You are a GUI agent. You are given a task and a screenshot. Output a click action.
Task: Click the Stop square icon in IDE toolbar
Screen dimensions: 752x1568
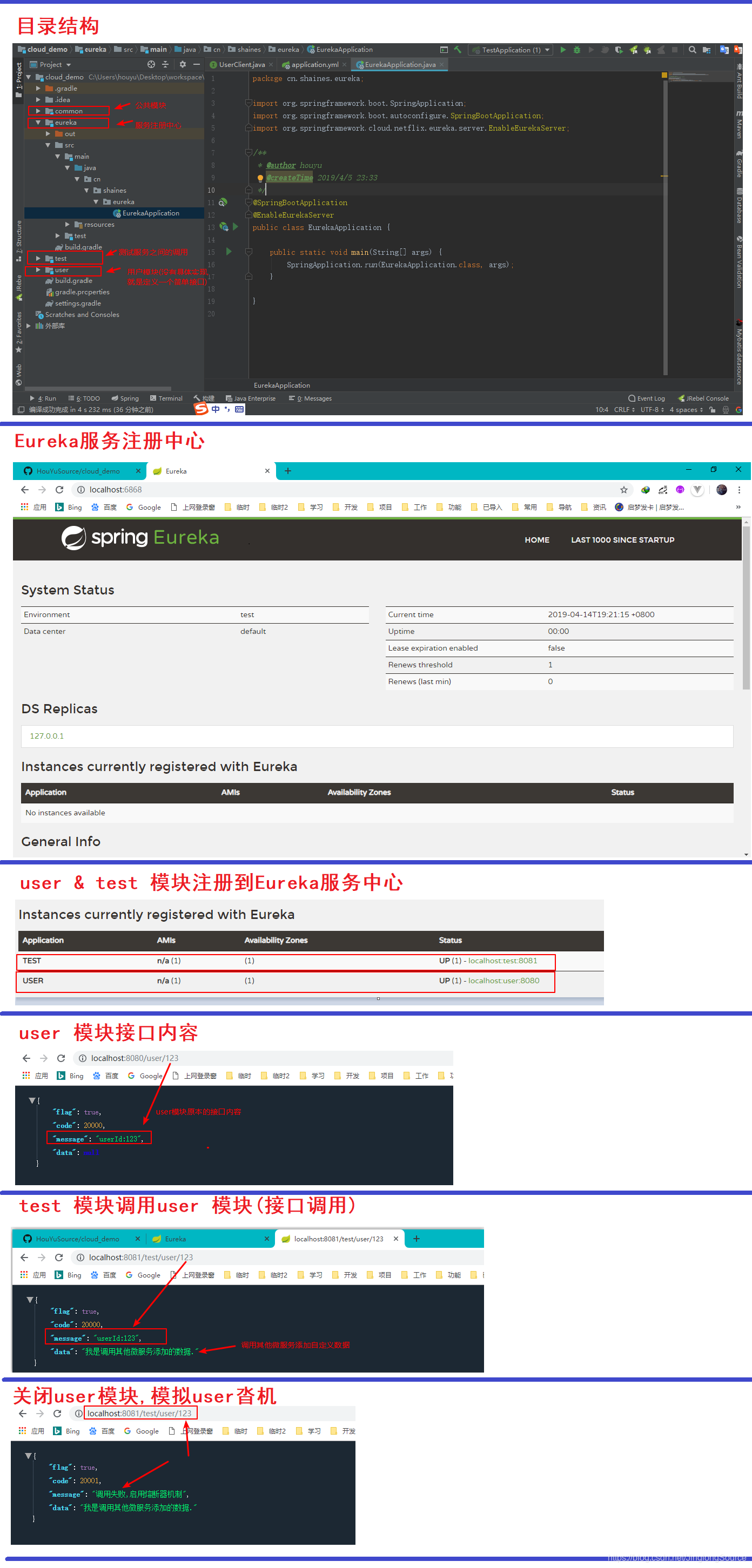[x=675, y=50]
